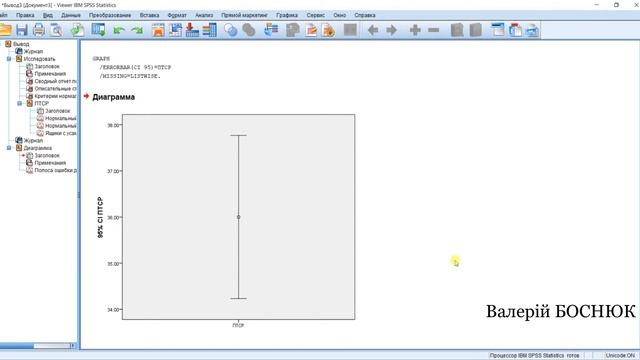The height and width of the screenshot is (360, 640).
Task: Expand outline with the plus icon
Action: (x=415, y=30)
